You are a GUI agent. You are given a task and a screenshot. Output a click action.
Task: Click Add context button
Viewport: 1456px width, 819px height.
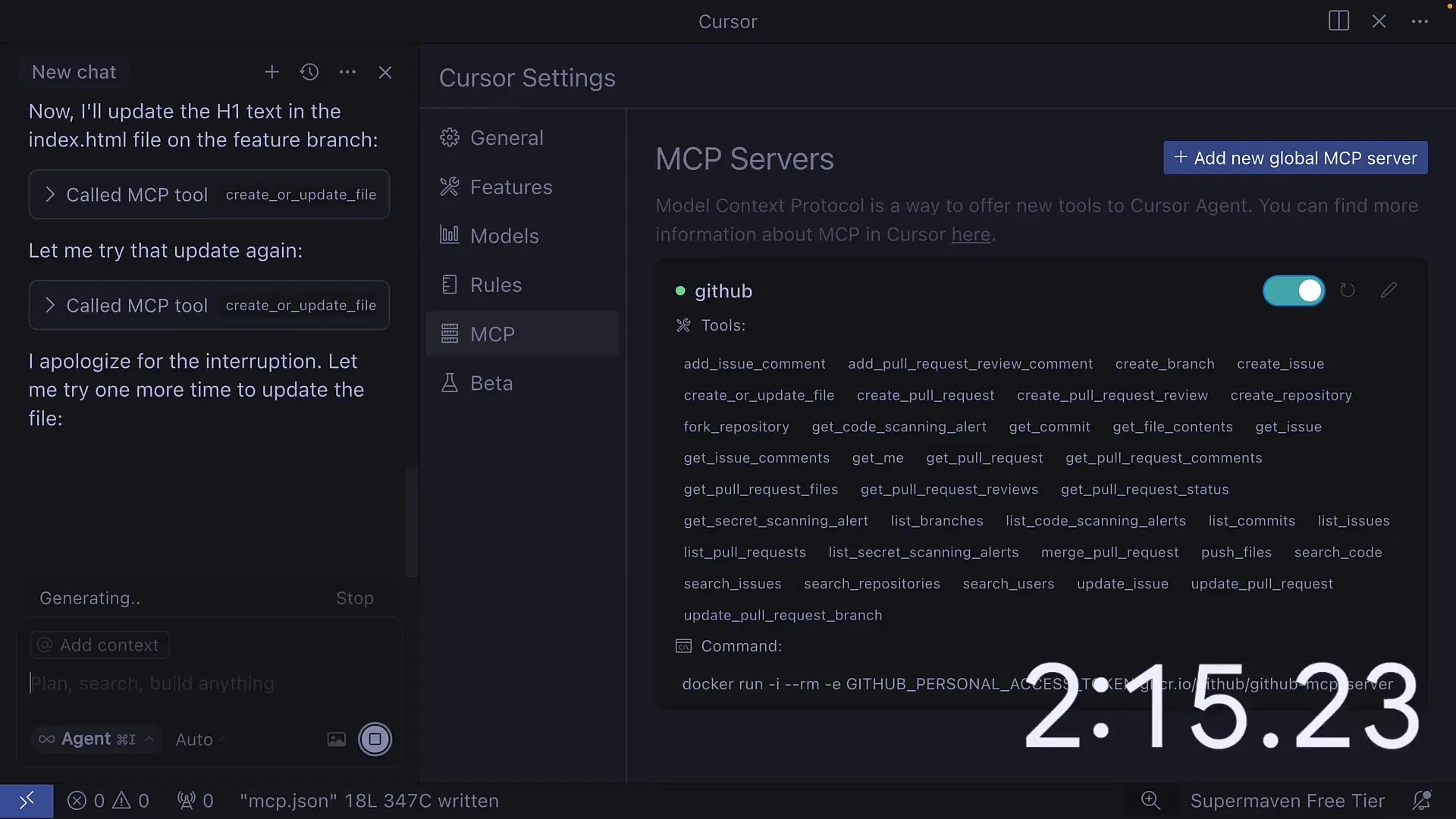99,645
